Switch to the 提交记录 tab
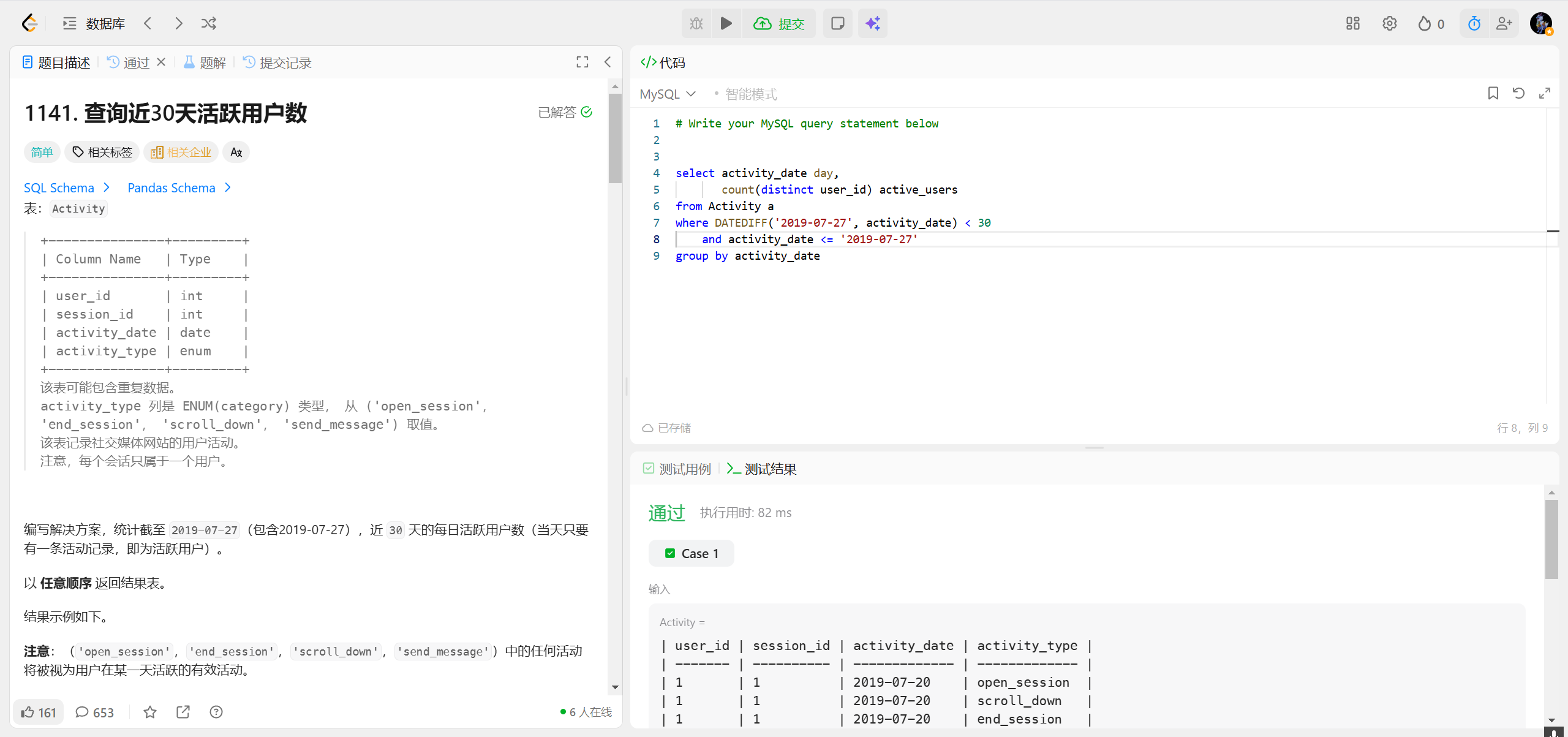Viewport: 1568px width, 737px height. 277,62
